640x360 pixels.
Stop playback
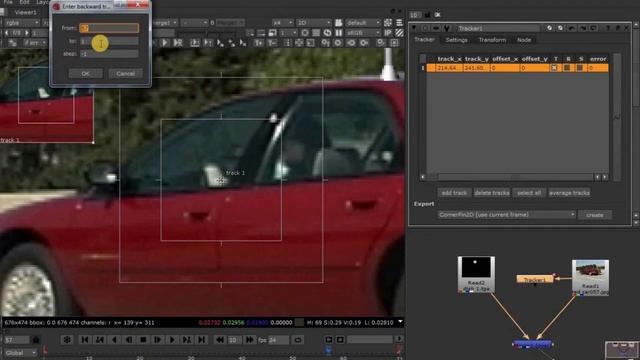click(143, 340)
